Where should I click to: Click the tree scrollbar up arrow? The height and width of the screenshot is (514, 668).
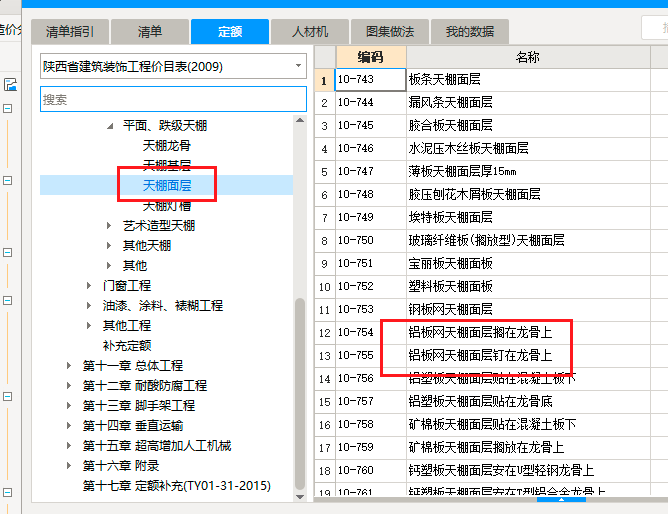tap(300, 120)
